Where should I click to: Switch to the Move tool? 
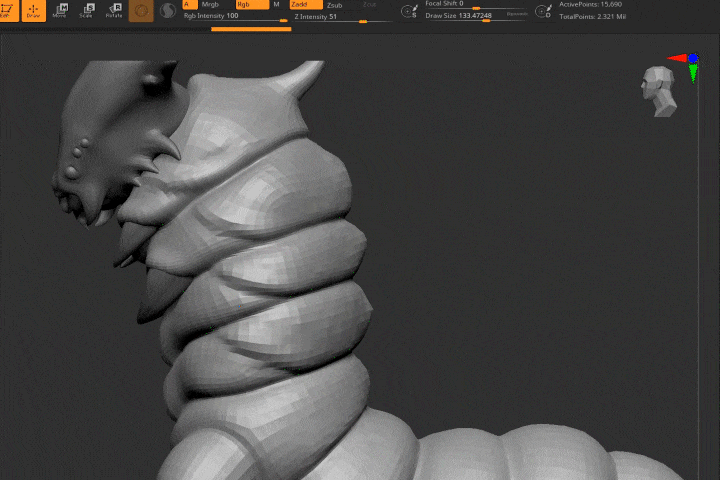[x=60, y=11]
